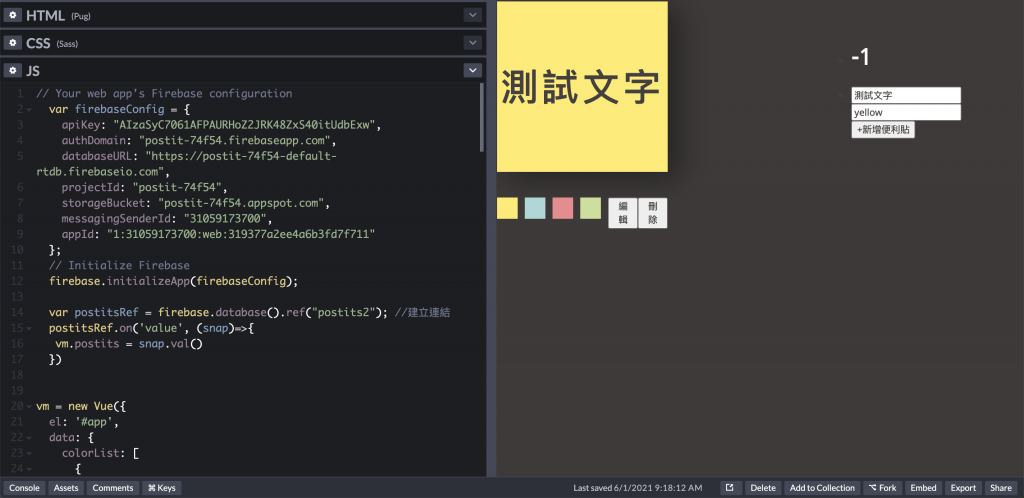Viewport: 1024px width, 498px height.
Task: Focus the 測試文字 text input field
Action: [906, 95]
